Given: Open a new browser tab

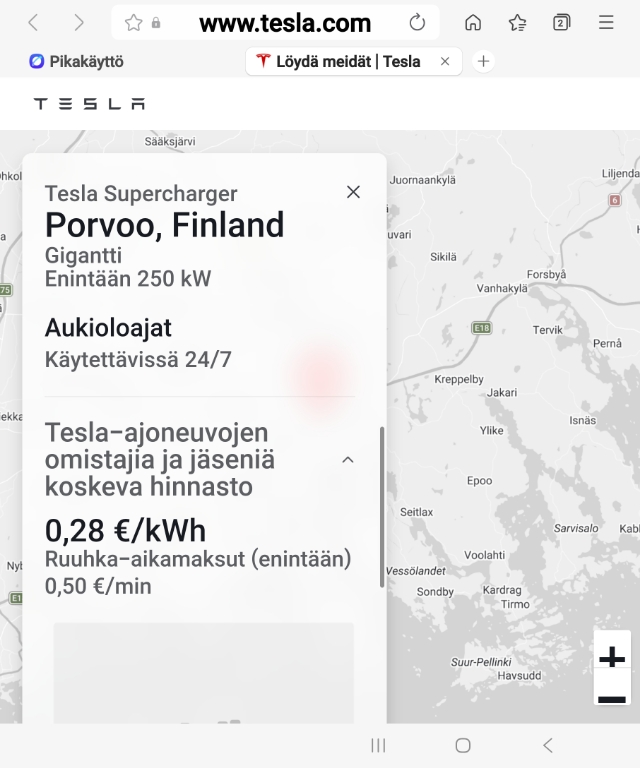Looking at the screenshot, I should click(483, 61).
